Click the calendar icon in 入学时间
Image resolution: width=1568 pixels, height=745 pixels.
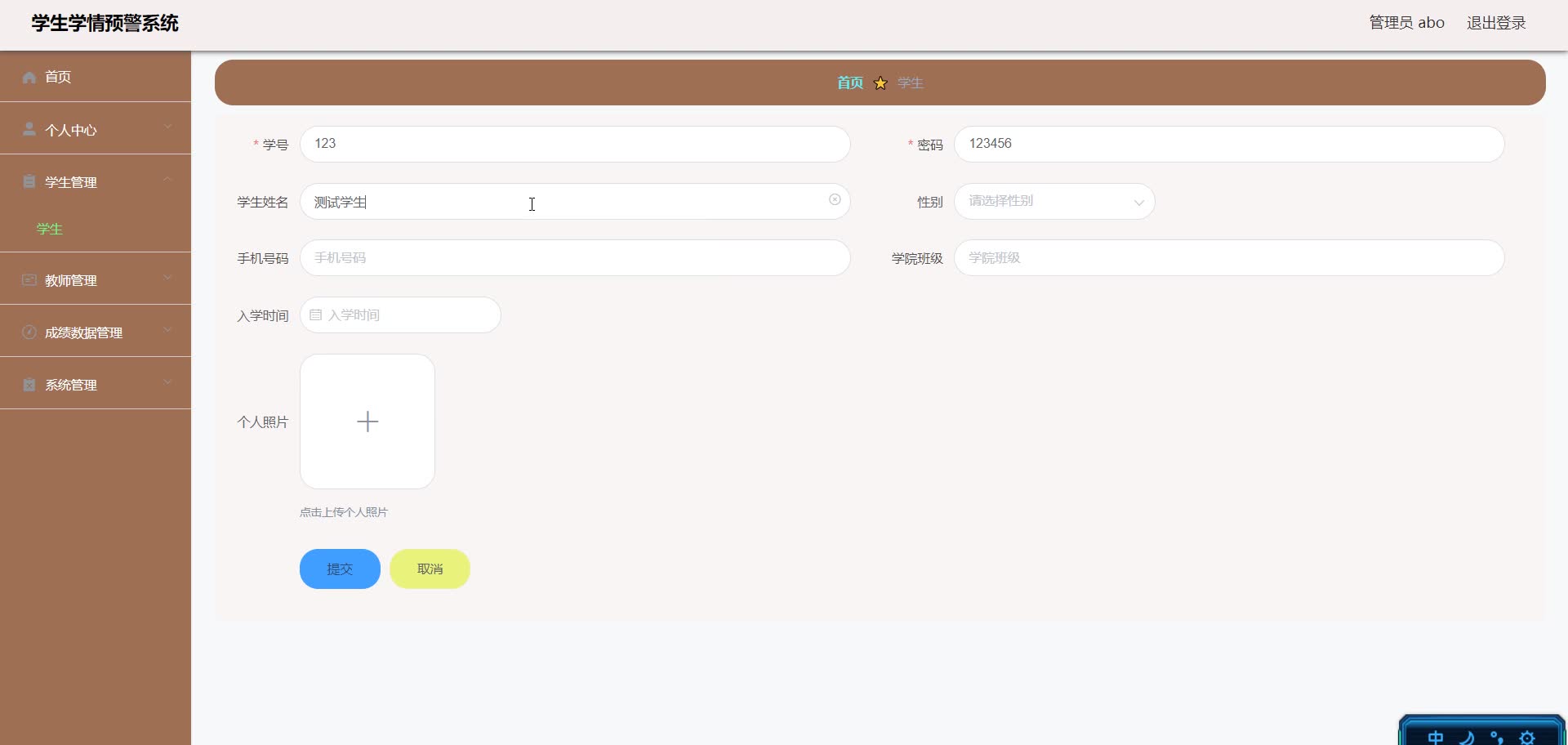coord(315,315)
